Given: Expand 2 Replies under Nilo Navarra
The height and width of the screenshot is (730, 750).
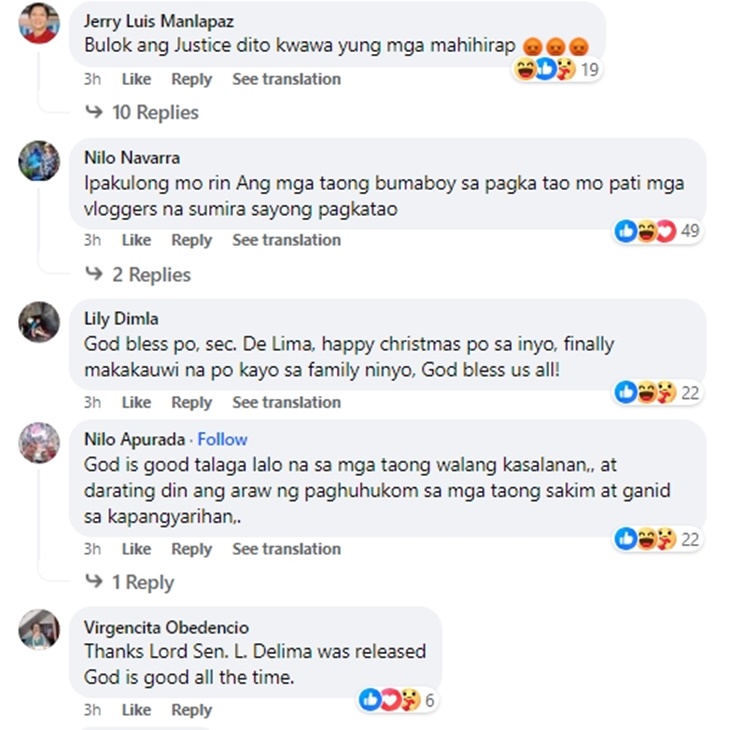Looking at the screenshot, I should (138, 275).
